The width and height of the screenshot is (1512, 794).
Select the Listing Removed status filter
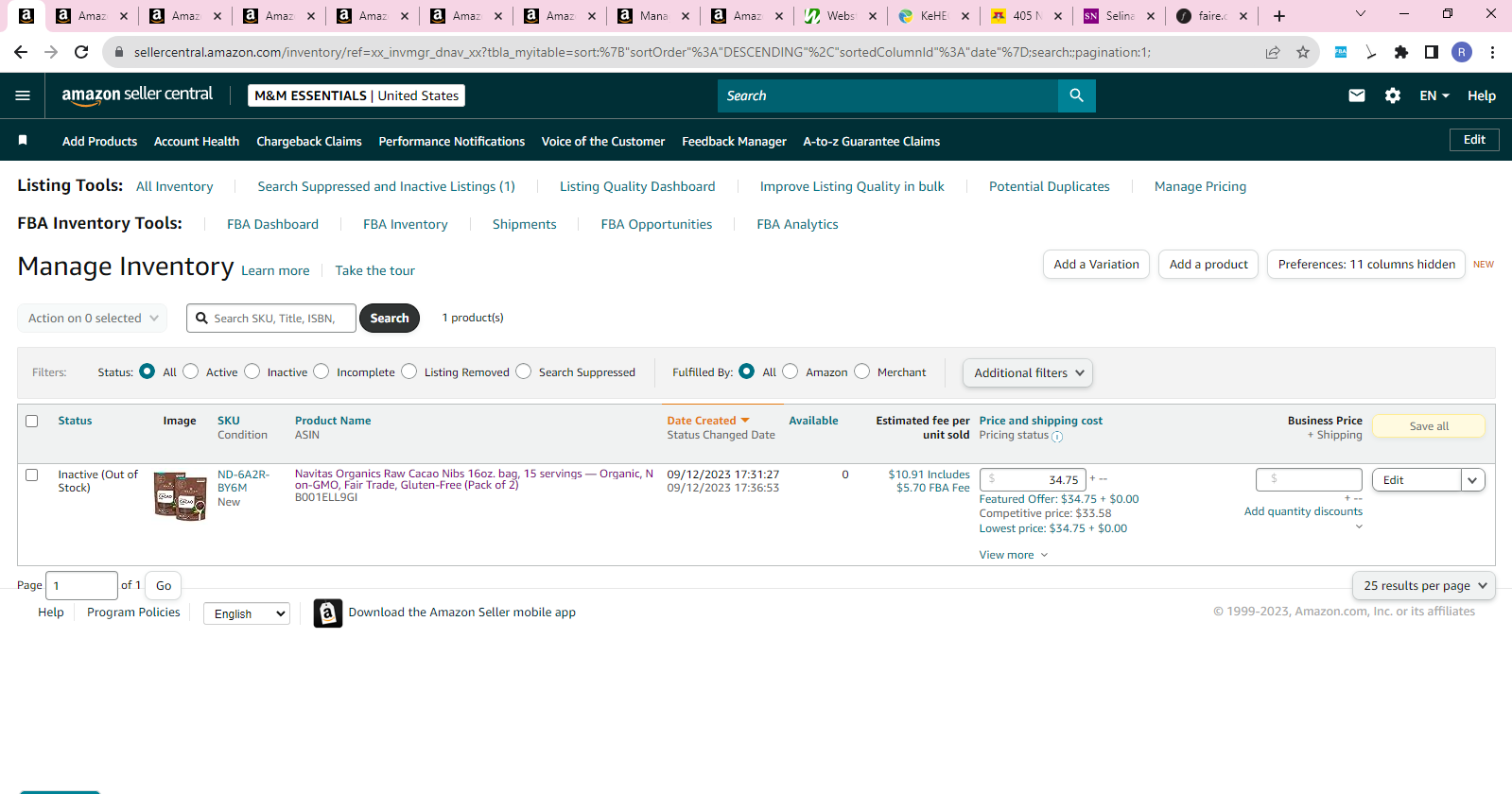(x=408, y=371)
